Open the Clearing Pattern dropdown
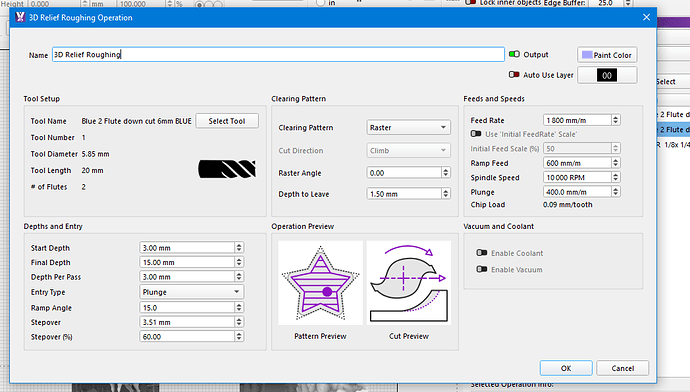690x392 pixels. (408, 128)
